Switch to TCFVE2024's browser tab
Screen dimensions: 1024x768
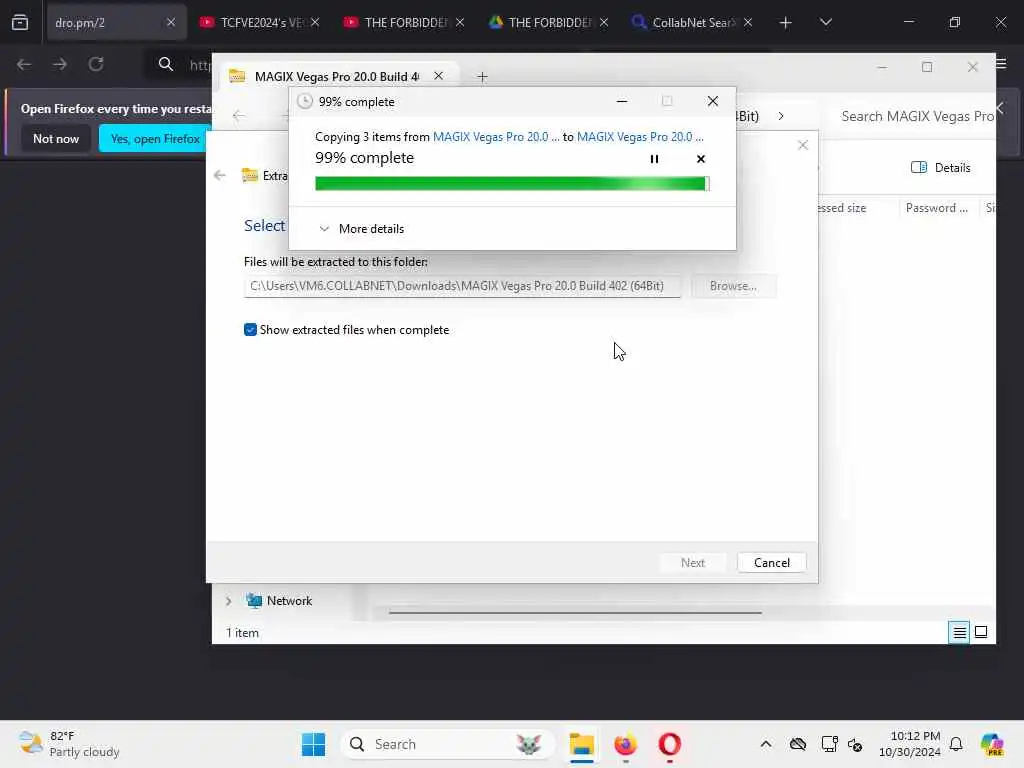[x=261, y=22]
